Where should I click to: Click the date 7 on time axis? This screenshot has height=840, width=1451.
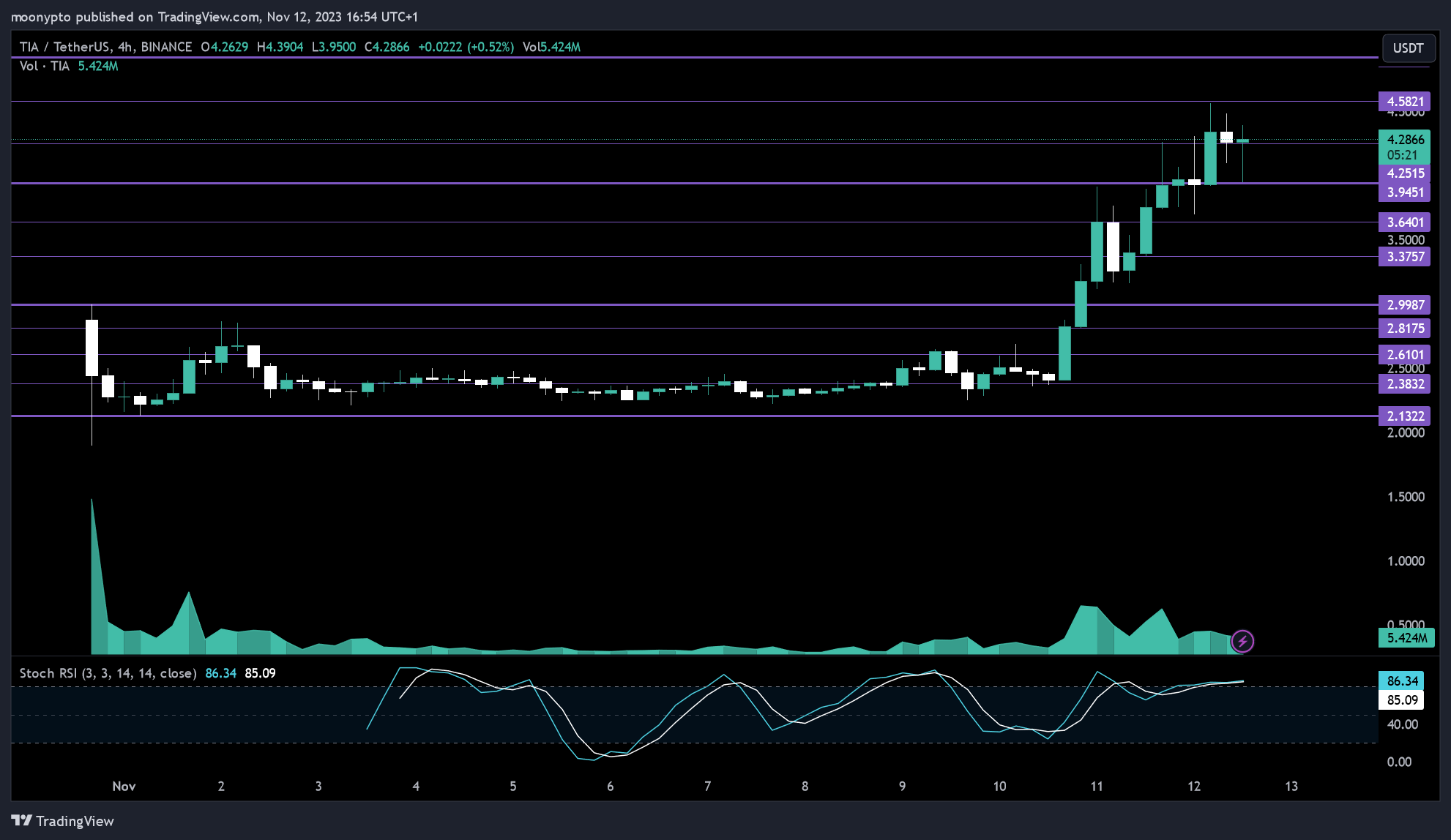coord(707,787)
